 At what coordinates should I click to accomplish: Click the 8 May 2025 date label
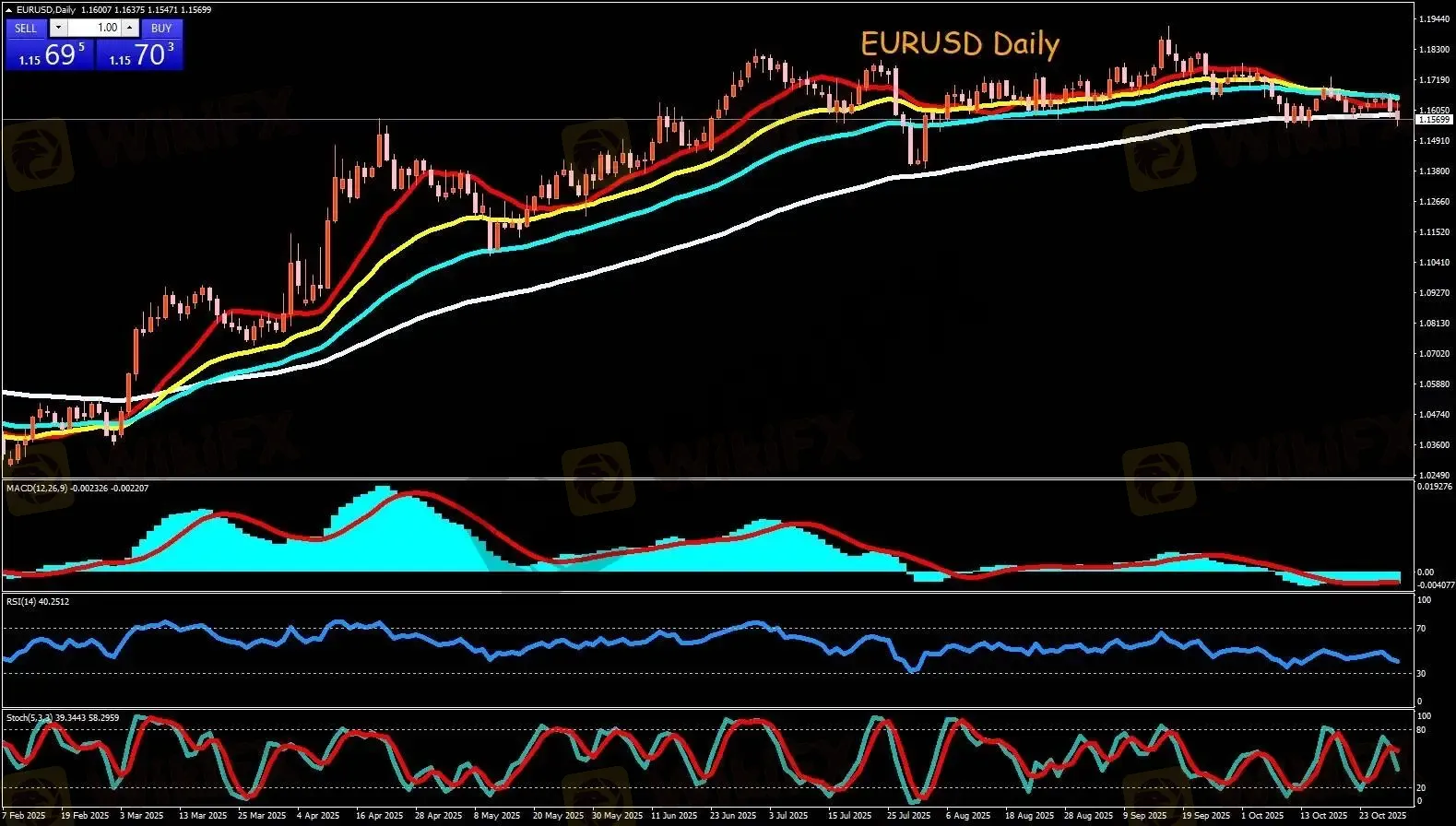click(497, 816)
